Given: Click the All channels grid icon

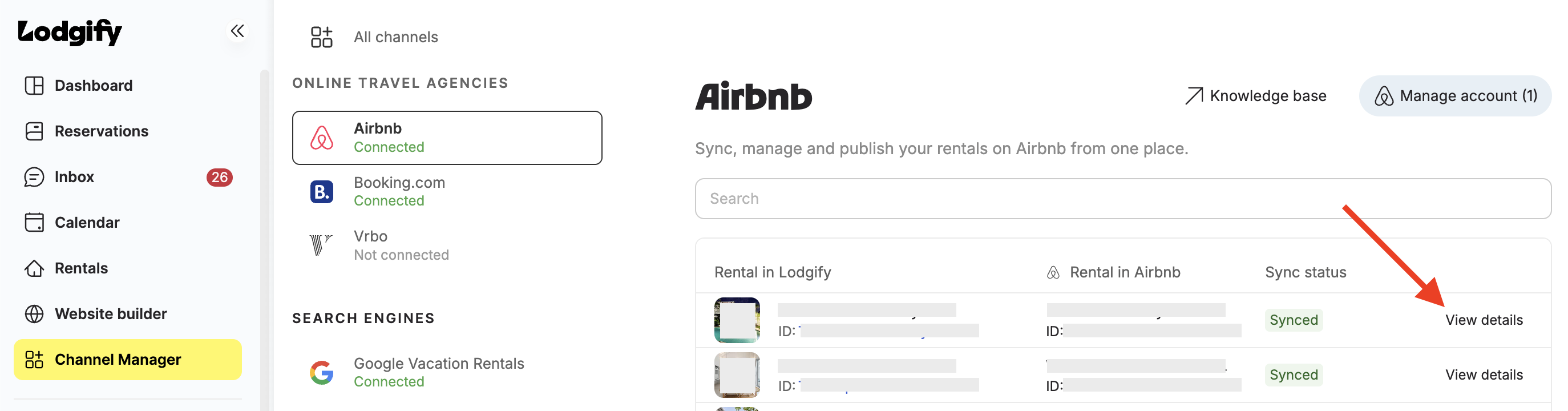Looking at the screenshot, I should [x=321, y=37].
